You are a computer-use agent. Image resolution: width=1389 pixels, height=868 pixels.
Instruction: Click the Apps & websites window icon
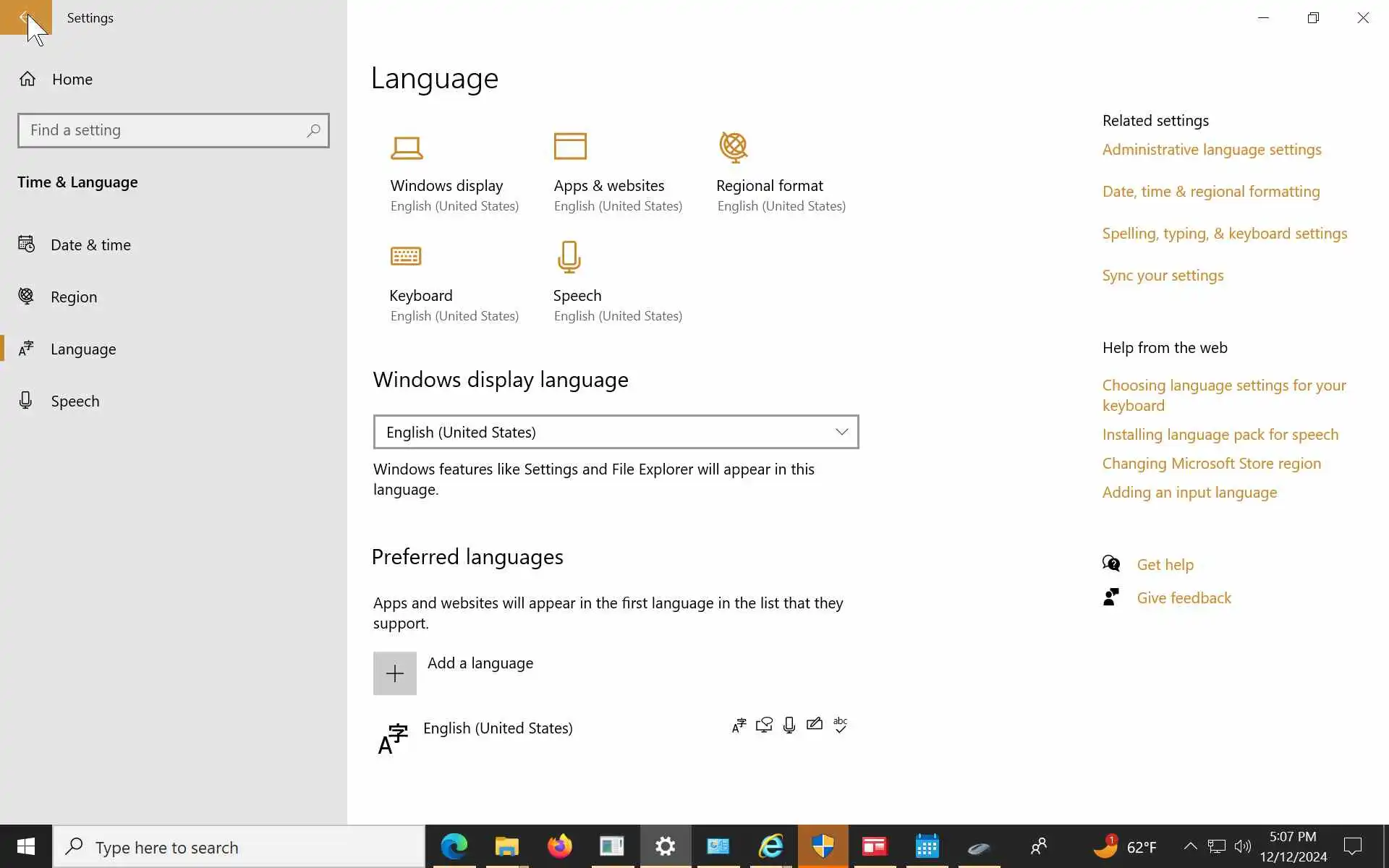(570, 146)
